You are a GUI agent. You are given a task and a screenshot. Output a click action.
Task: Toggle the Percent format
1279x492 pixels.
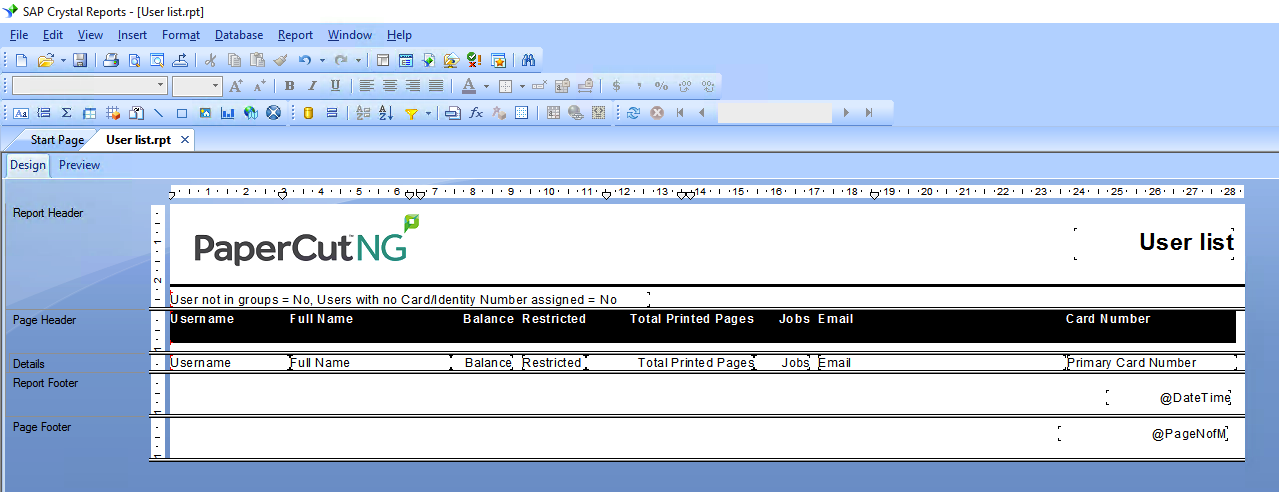coord(661,86)
